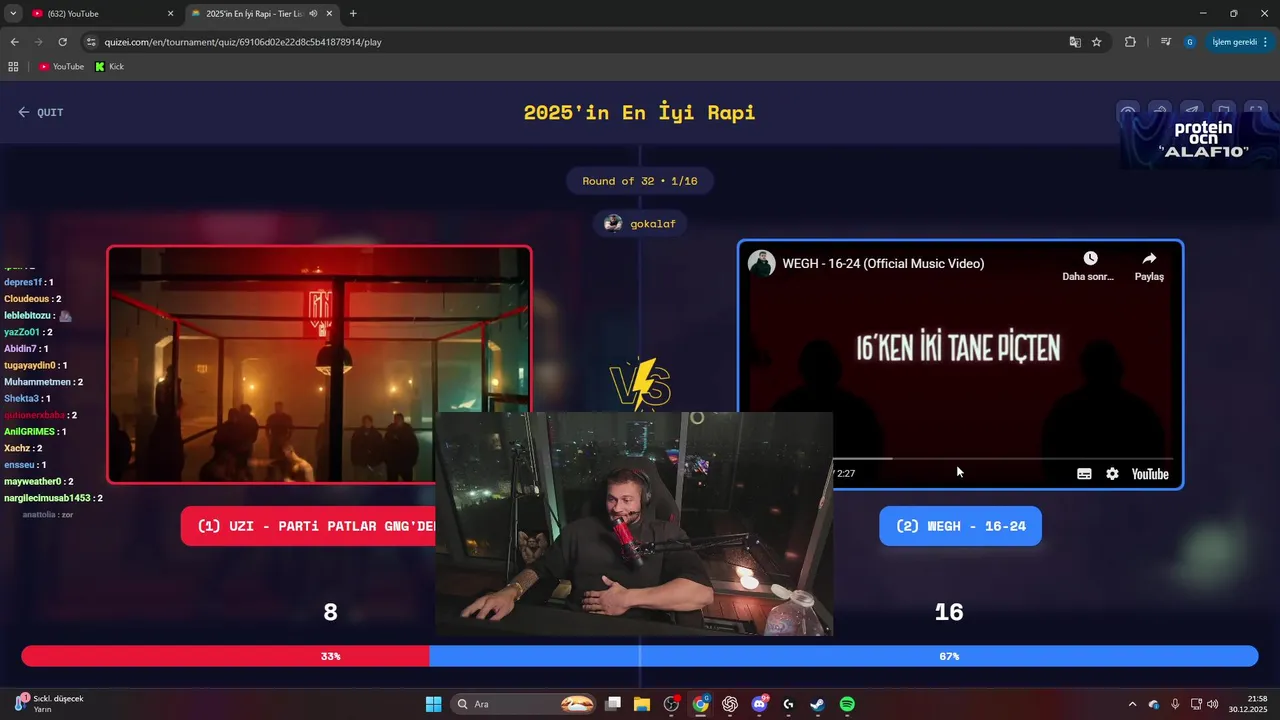Bookmark this page with the star

[1097, 42]
